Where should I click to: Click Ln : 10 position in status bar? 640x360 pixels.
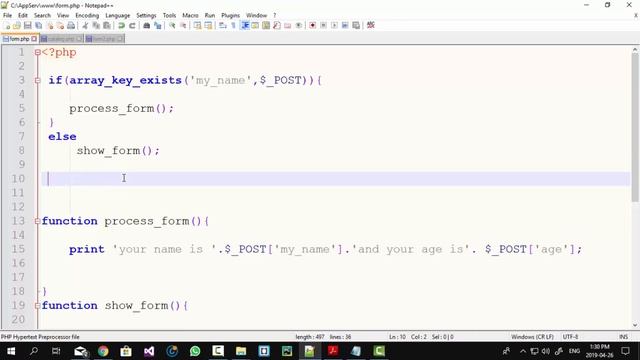[397, 337]
